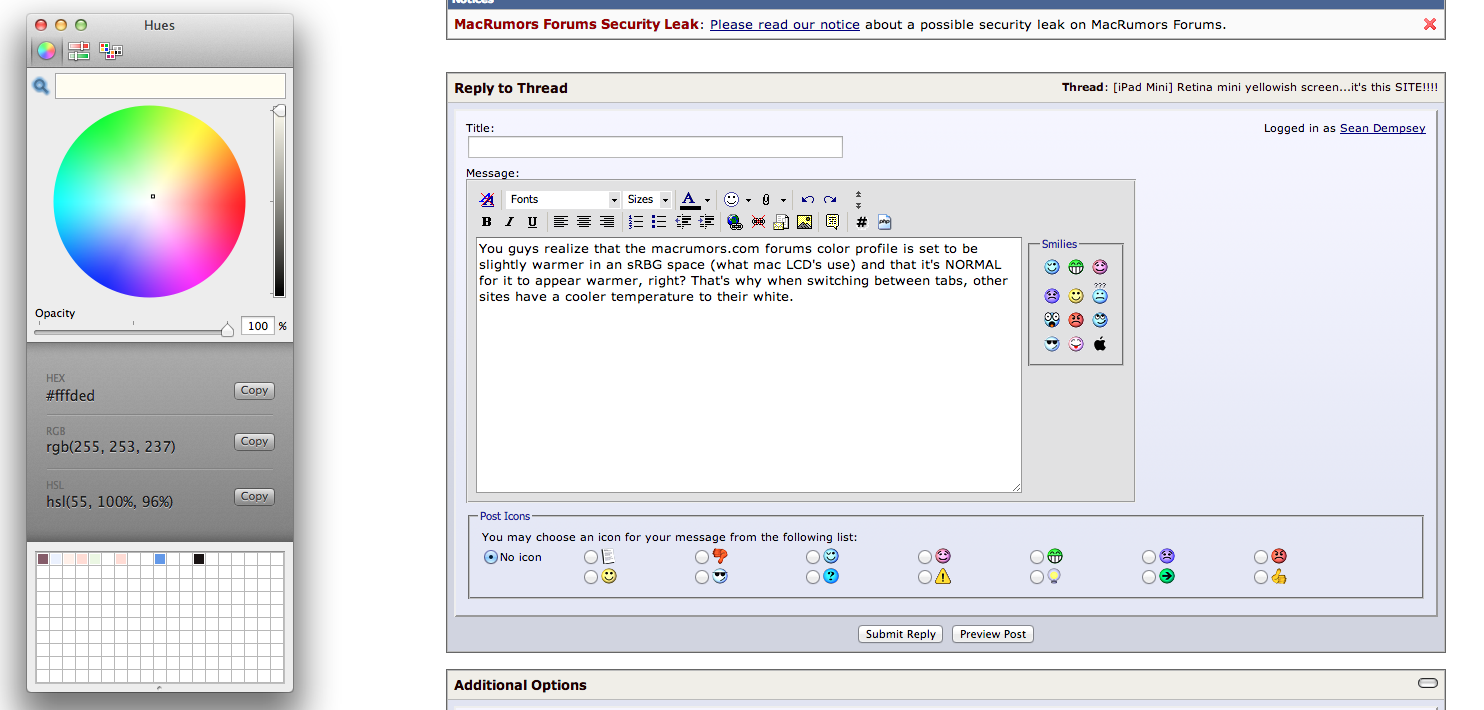The width and height of the screenshot is (1484, 710).
Task: Open the Sizes dropdown
Action: 647,200
